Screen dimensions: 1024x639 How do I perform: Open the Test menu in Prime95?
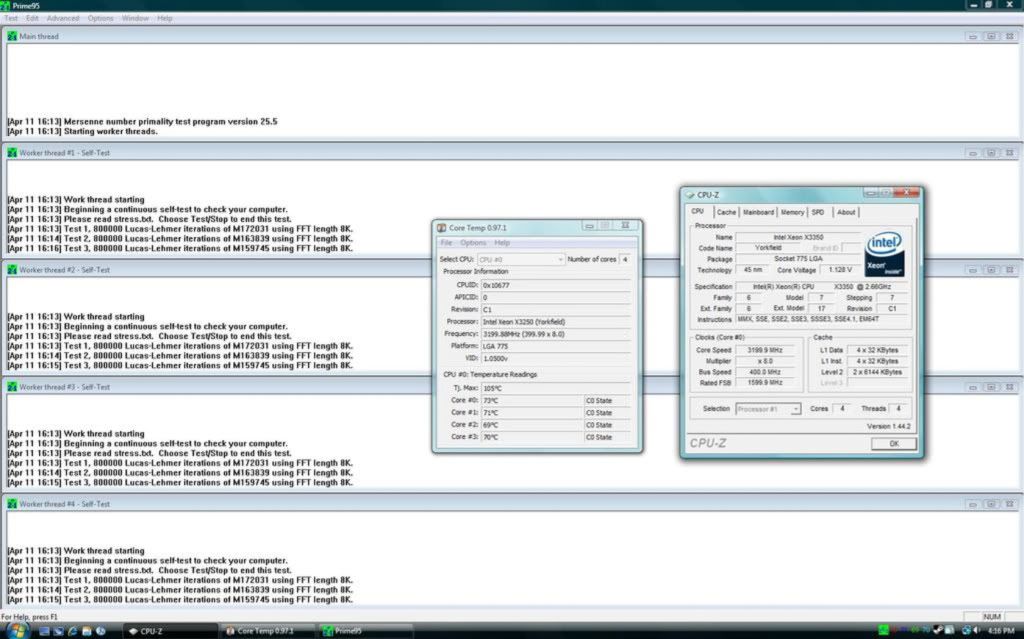(x=11, y=18)
